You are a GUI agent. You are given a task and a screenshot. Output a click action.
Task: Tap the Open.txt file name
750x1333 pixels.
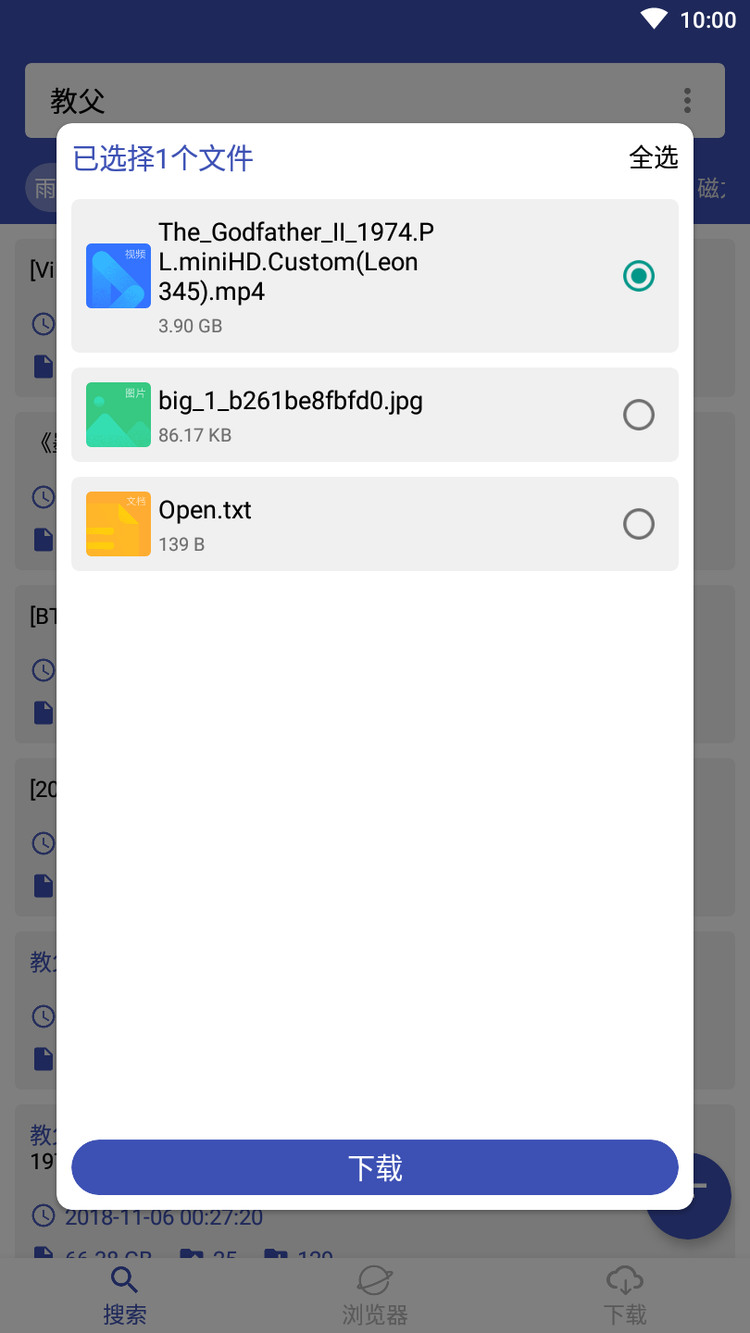click(205, 510)
